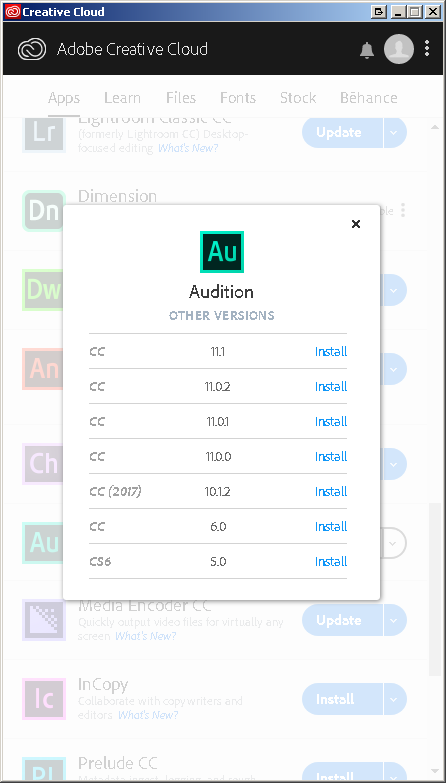The height and width of the screenshot is (783, 446).
Task: Install Audition CS6 version 5.0
Action: click(331, 561)
